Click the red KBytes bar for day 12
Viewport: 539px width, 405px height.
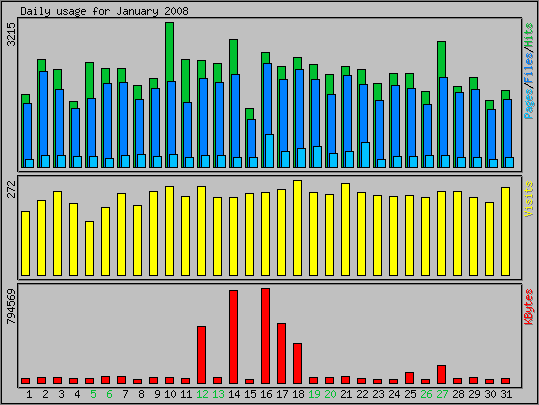201,355
